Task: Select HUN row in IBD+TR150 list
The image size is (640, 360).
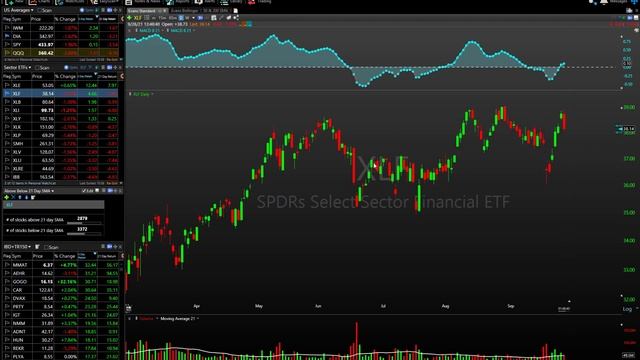Action: 61,340
